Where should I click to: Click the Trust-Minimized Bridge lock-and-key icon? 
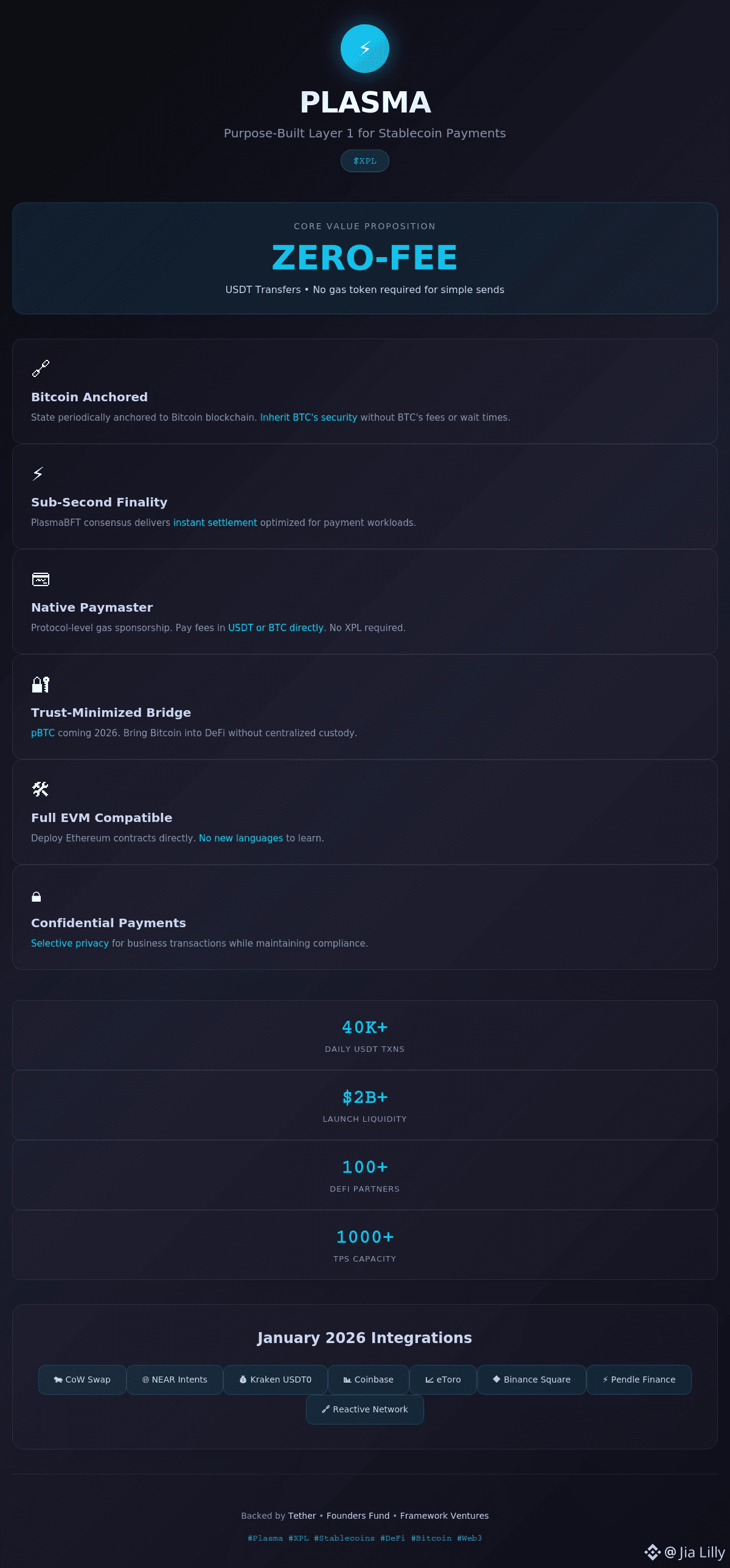pyautogui.click(x=40, y=684)
